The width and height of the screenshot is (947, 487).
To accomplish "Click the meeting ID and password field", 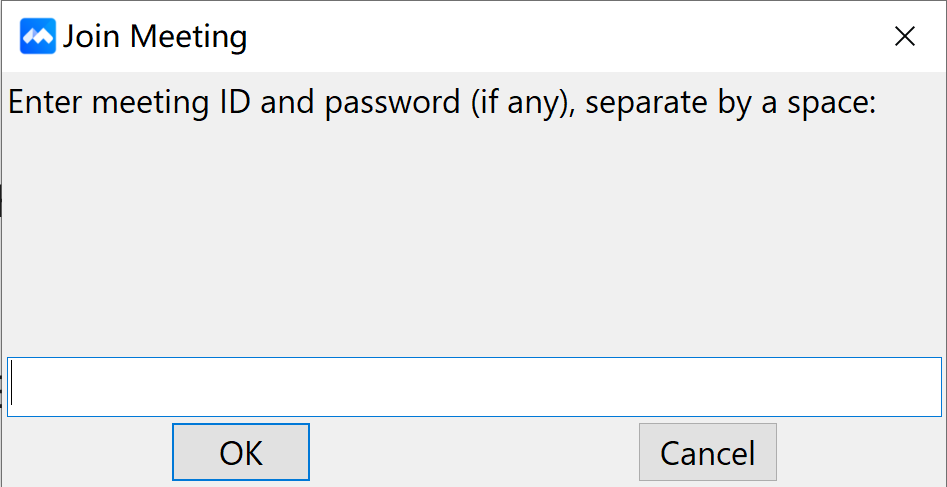I will point(474,386).
